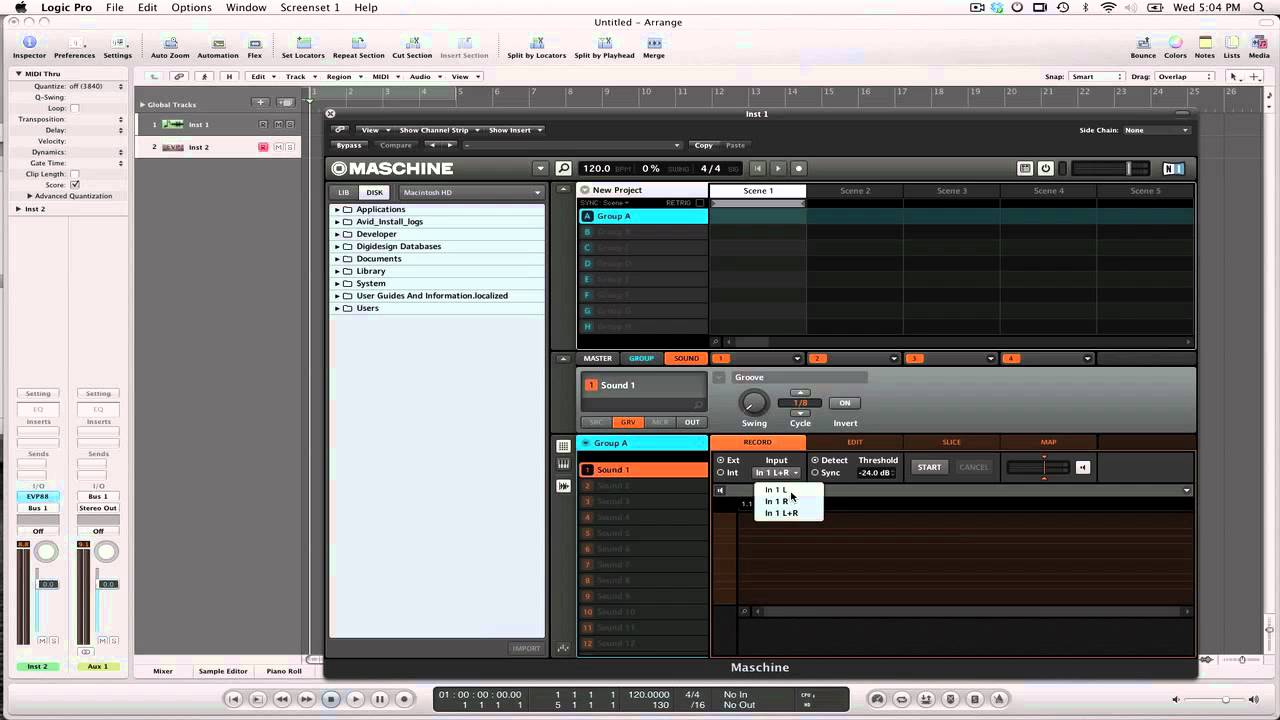Click the plugin window link icon
Image resolution: width=1280 pixels, height=720 pixels.
[339, 130]
